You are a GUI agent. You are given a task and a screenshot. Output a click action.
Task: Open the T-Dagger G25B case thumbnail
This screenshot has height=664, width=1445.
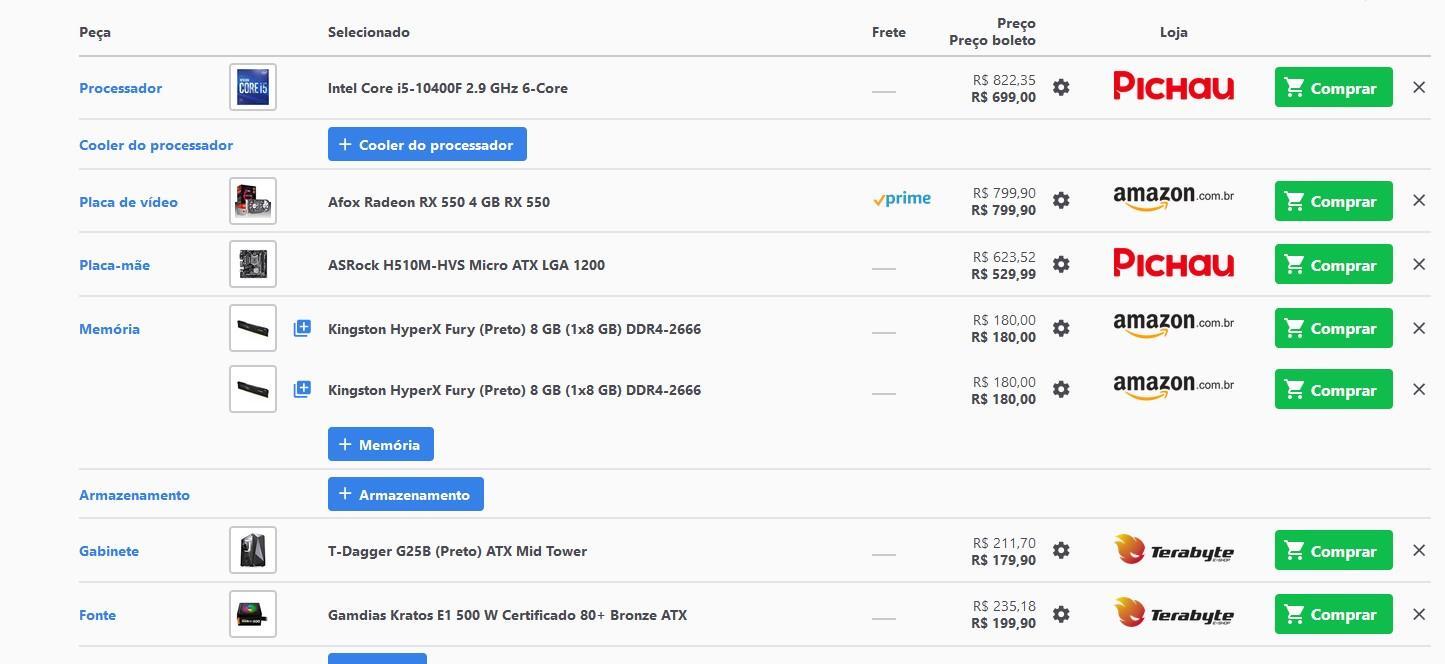tap(253, 551)
